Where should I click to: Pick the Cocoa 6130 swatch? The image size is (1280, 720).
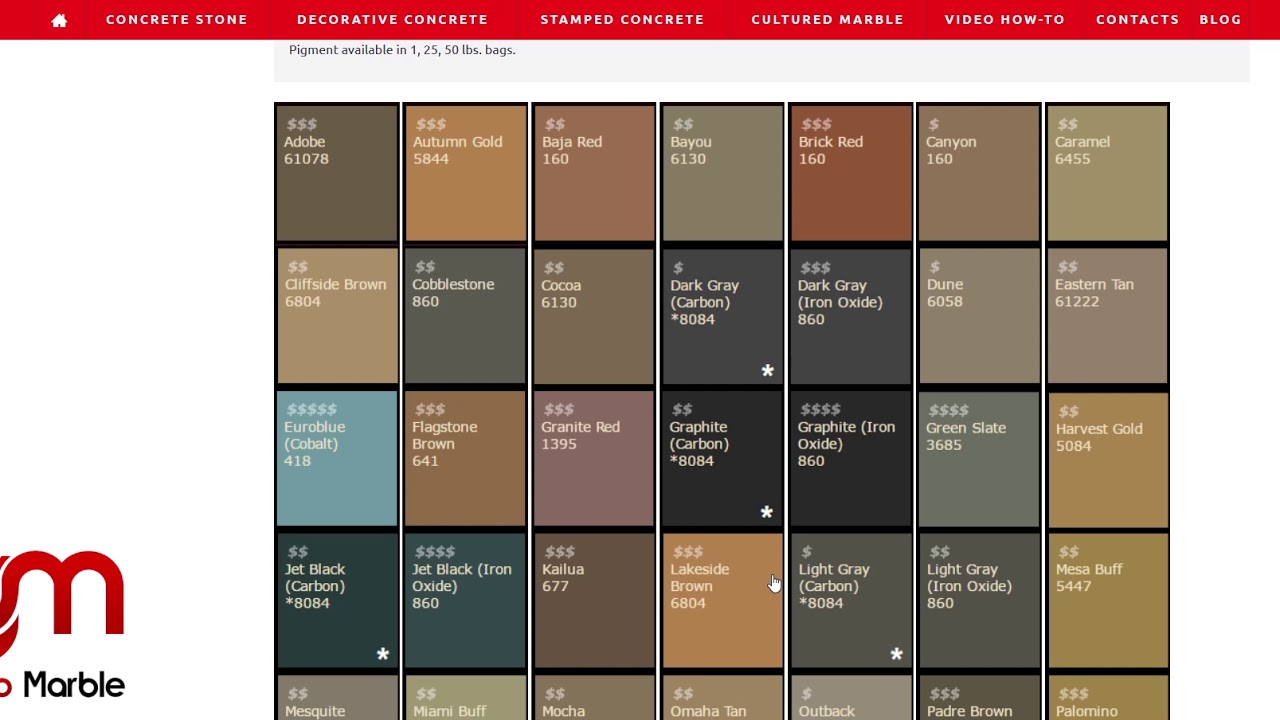point(594,316)
